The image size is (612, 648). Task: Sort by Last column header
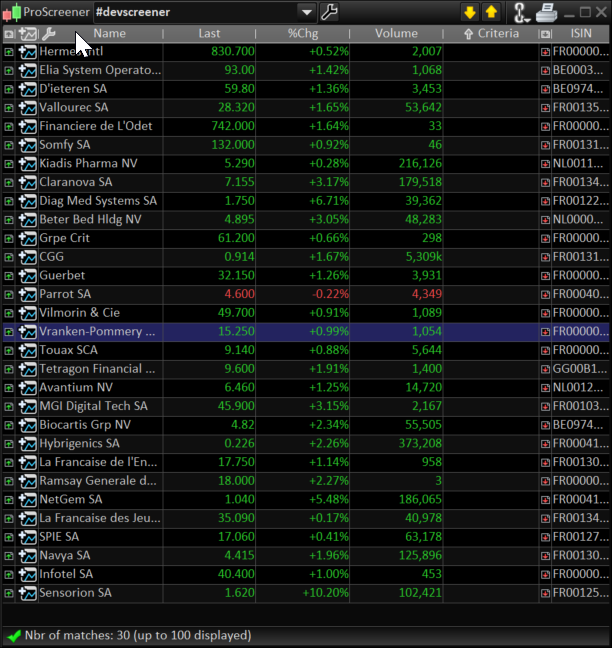209,33
